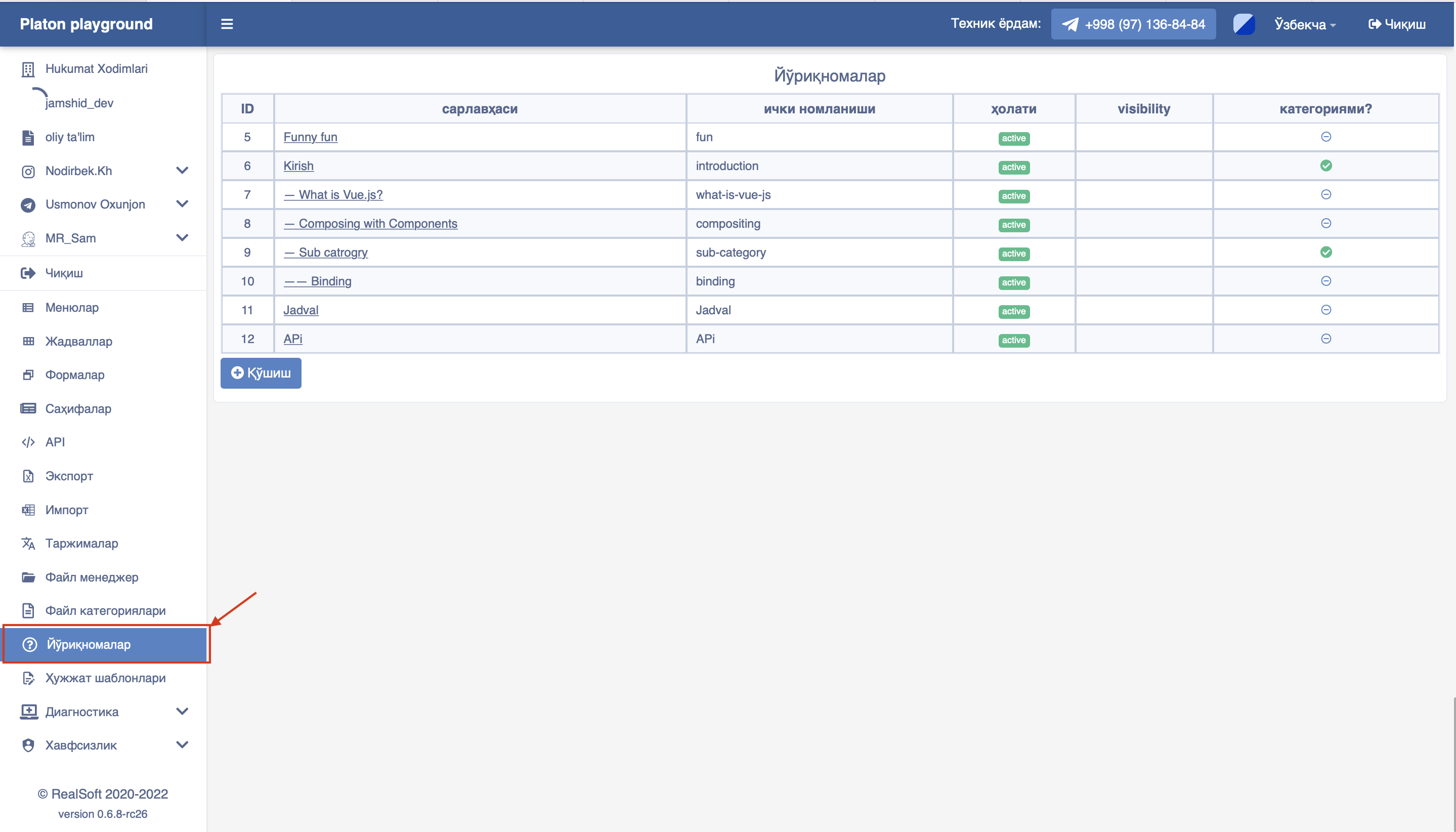Toggle category circle for Funny fun row
The width and height of the screenshot is (1456, 832).
(1326, 137)
